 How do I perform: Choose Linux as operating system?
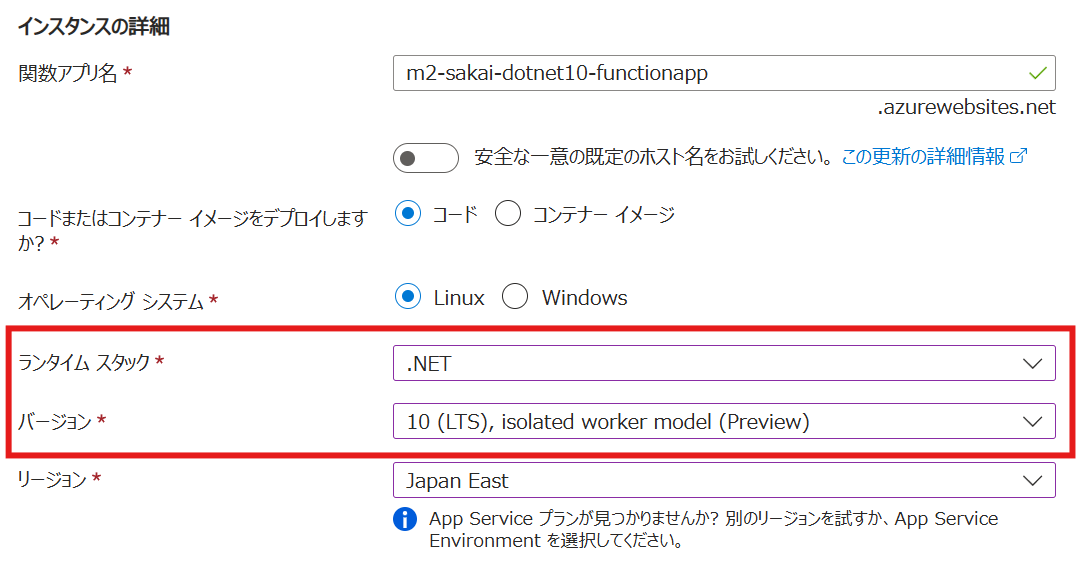tap(408, 296)
